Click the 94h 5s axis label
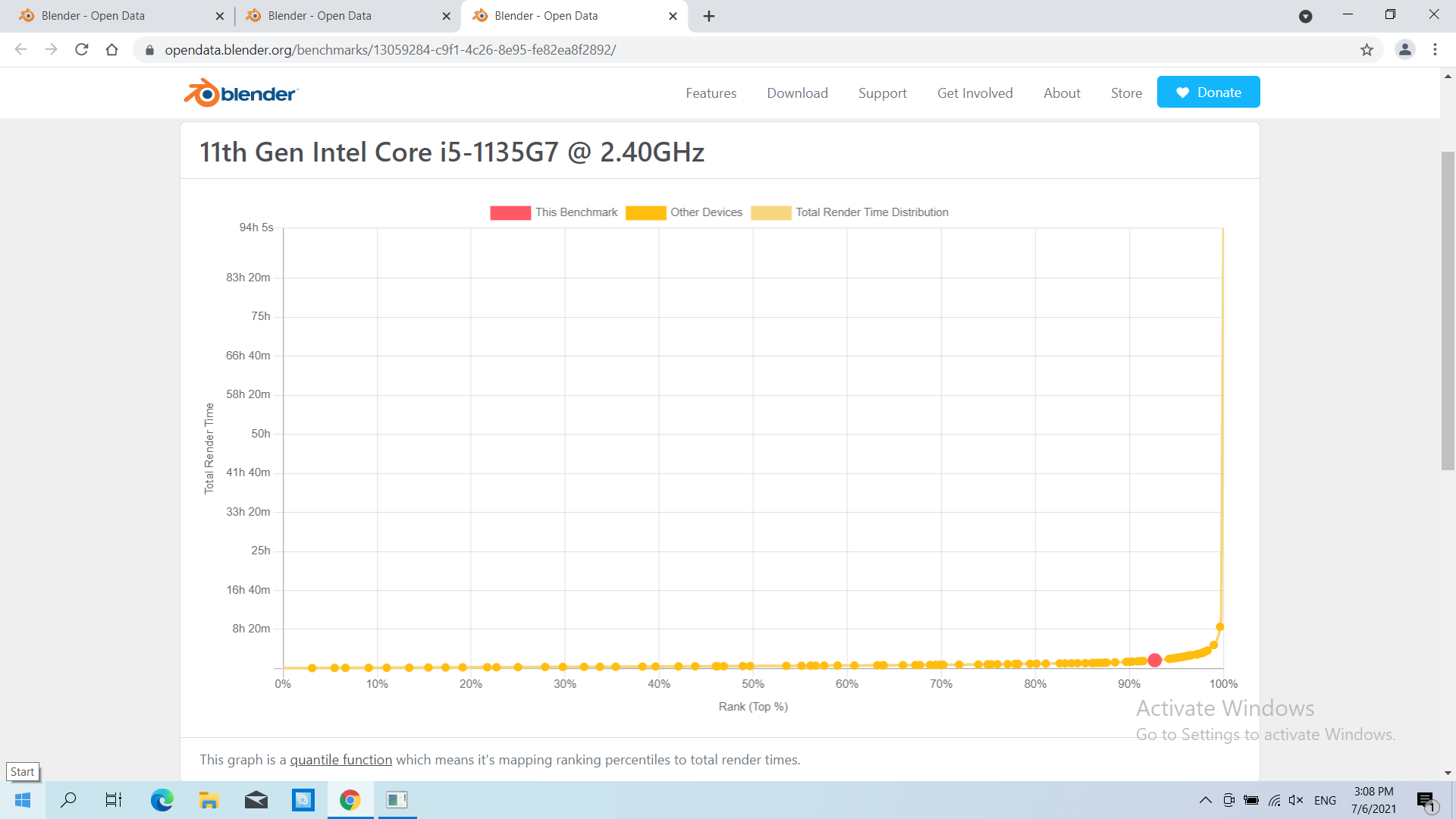The height and width of the screenshot is (819, 1456). (256, 227)
